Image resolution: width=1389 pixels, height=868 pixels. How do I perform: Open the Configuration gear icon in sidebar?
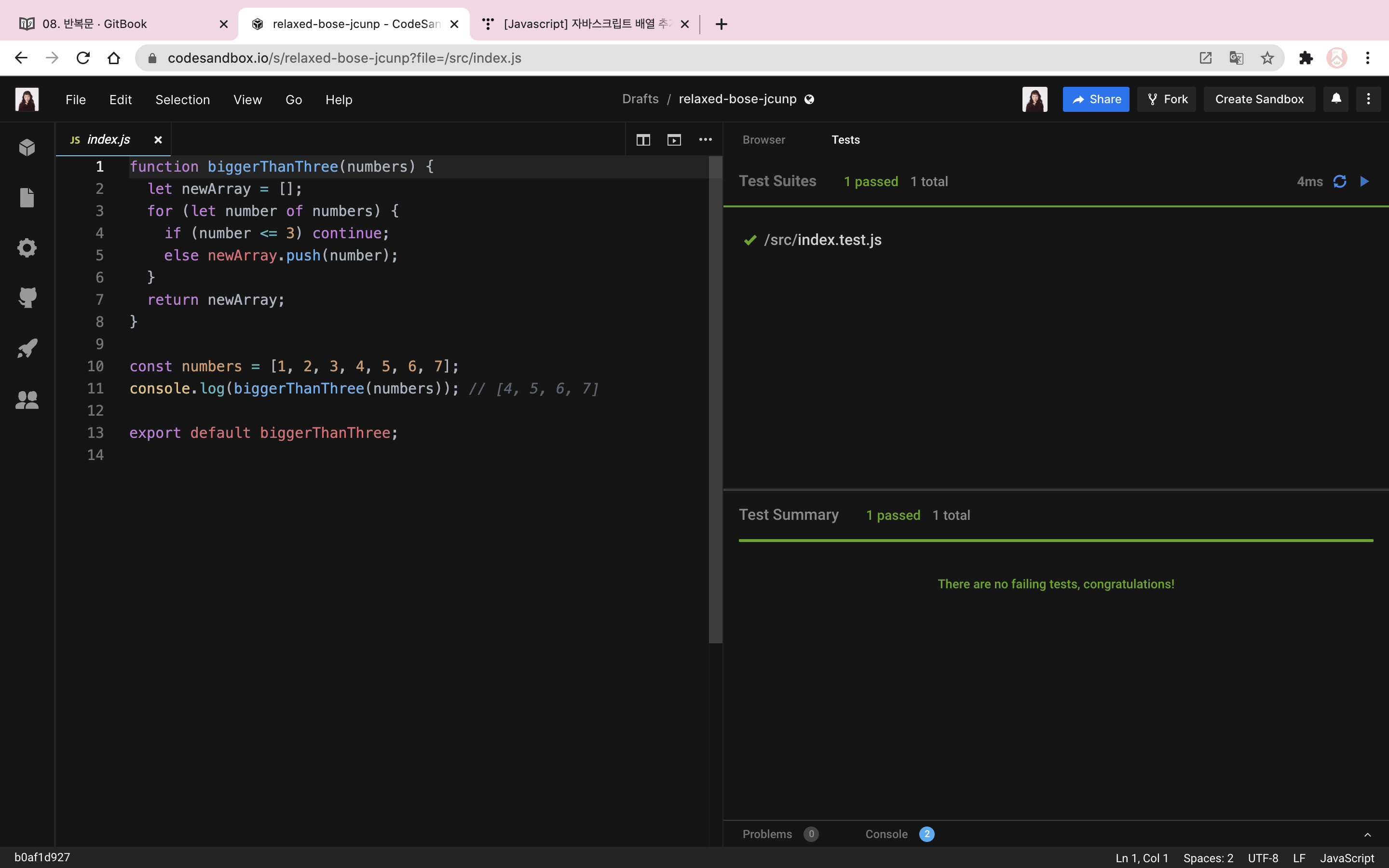coord(27,248)
